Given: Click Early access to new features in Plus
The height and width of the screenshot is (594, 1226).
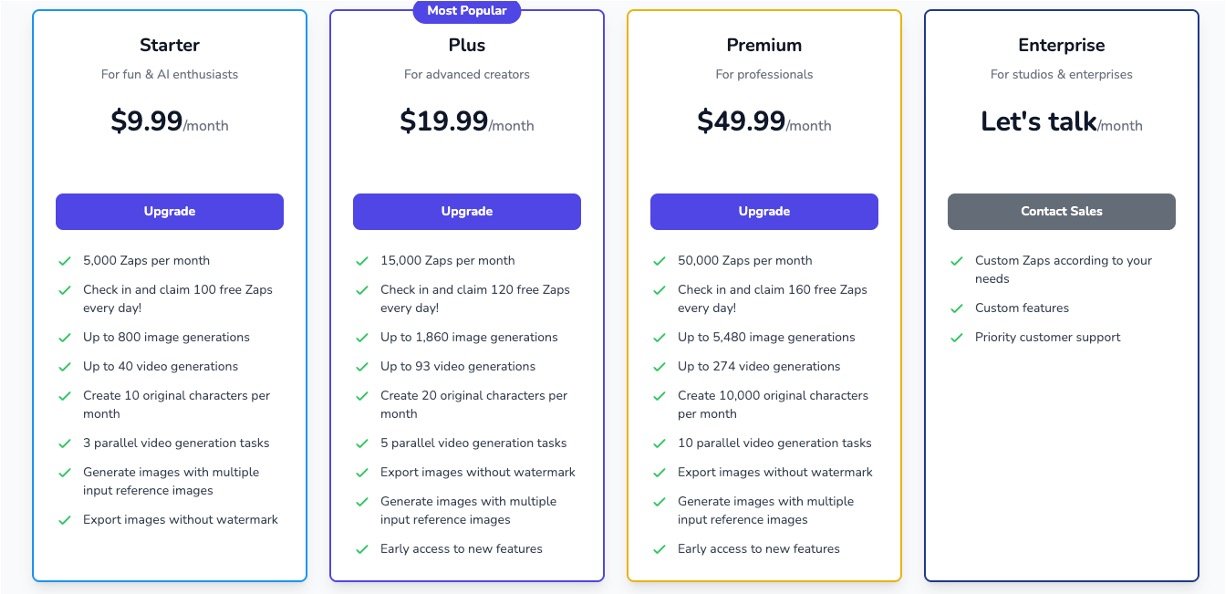Looking at the screenshot, I should click(461, 549).
